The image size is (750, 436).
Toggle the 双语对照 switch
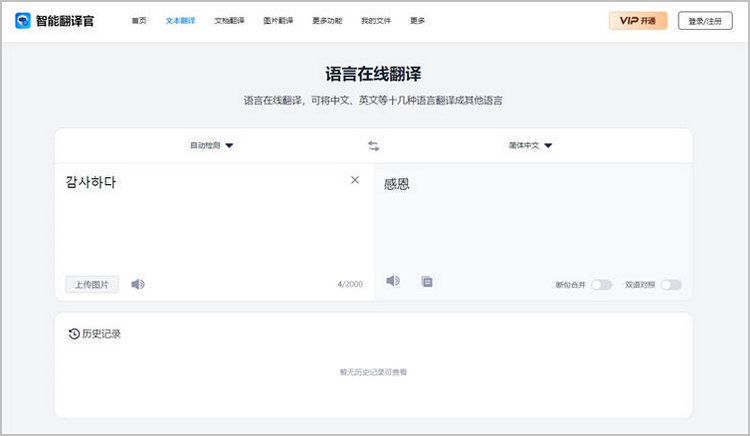coord(671,285)
